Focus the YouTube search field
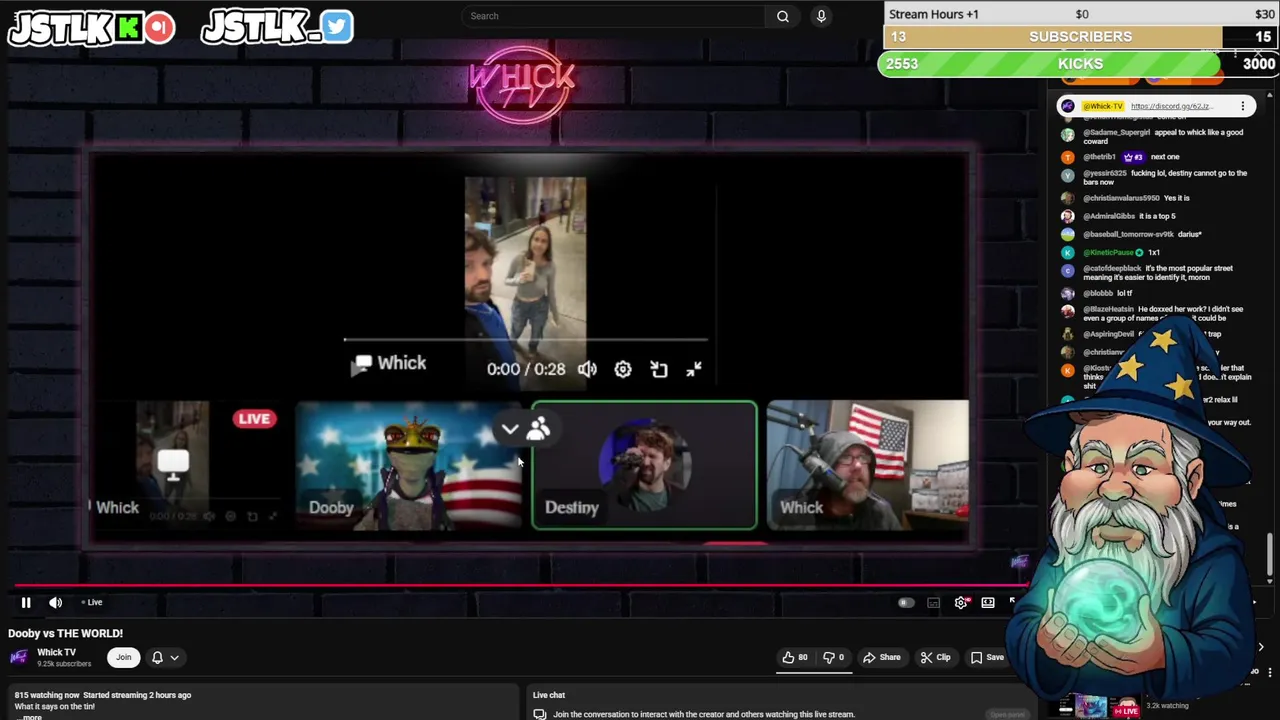This screenshot has height=720, width=1280. coord(615,16)
